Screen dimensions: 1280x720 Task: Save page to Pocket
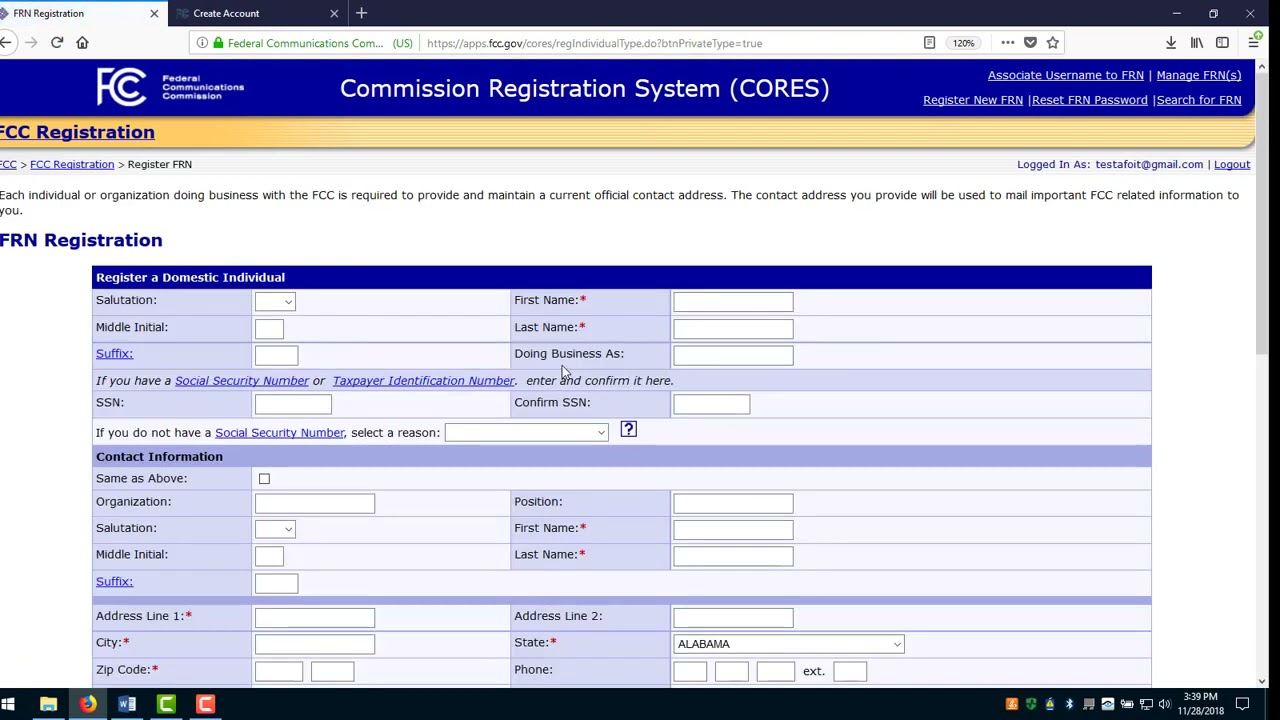(x=1030, y=43)
